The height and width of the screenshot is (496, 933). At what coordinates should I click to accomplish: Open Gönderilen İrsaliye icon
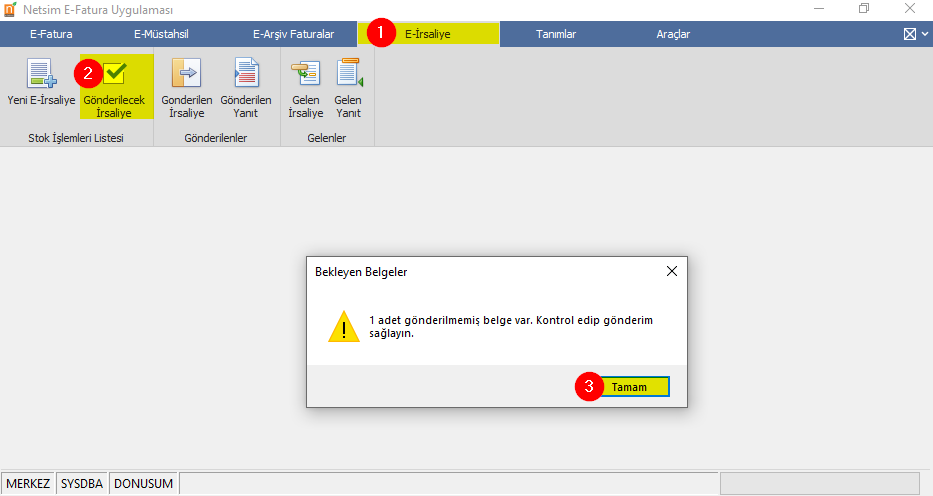[x=187, y=88]
